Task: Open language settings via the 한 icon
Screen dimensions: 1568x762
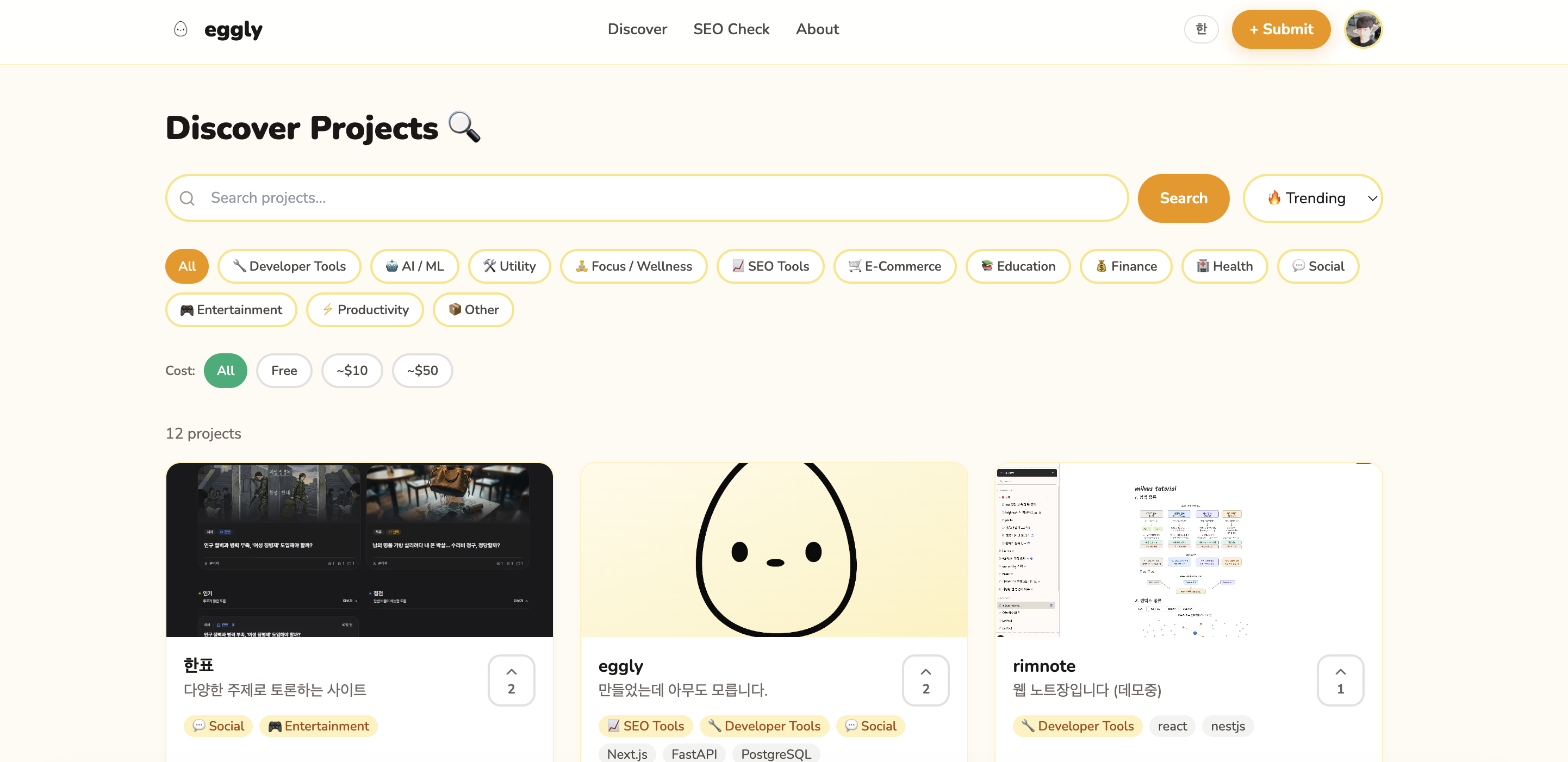Action: (1201, 29)
